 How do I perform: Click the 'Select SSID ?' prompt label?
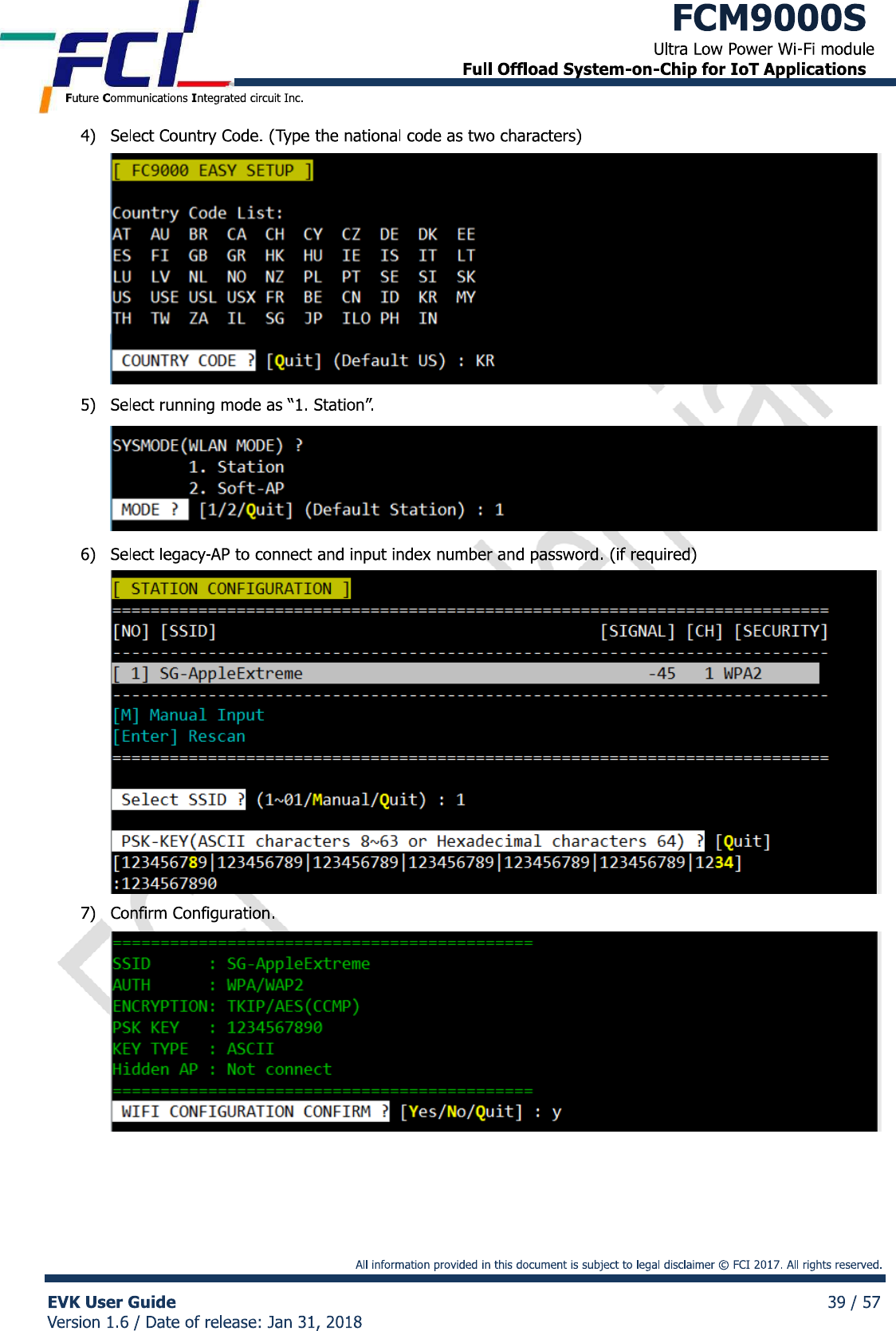click(179, 800)
